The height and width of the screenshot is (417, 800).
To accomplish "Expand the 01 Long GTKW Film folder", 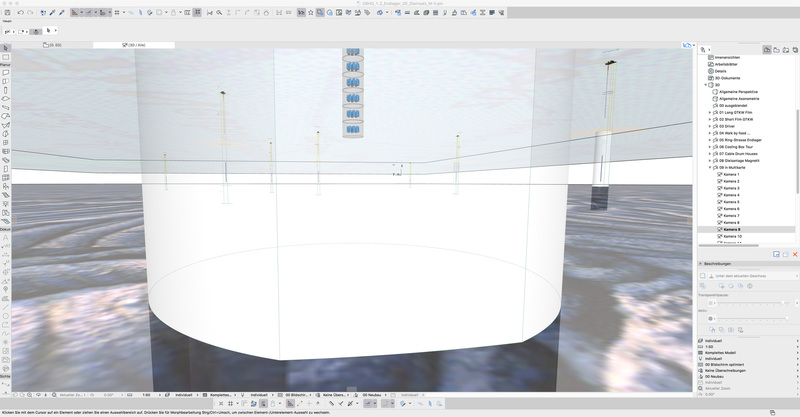I will [x=710, y=113].
